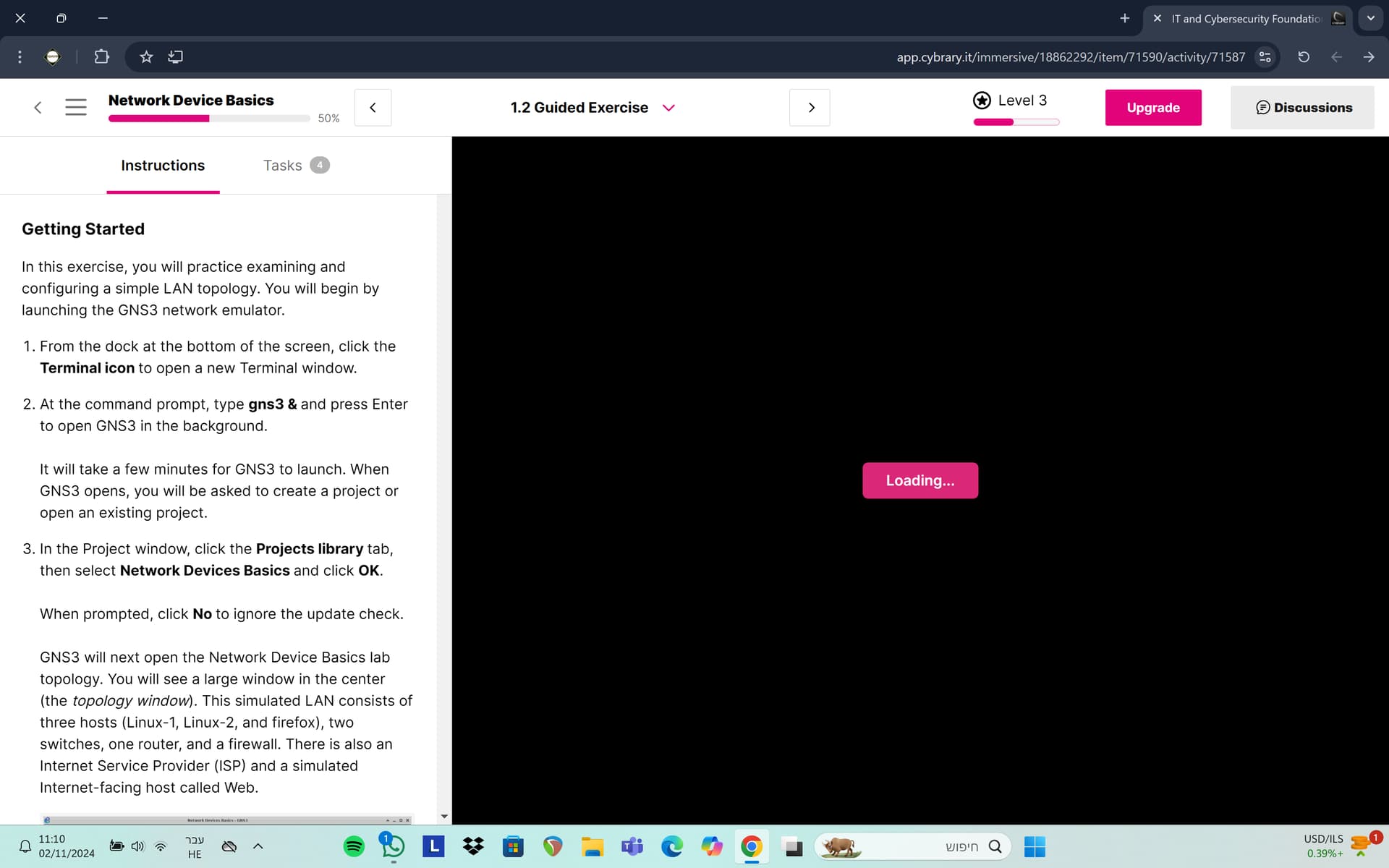
Task: Open WhatsApp from the taskbar
Action: pos(393,846)
